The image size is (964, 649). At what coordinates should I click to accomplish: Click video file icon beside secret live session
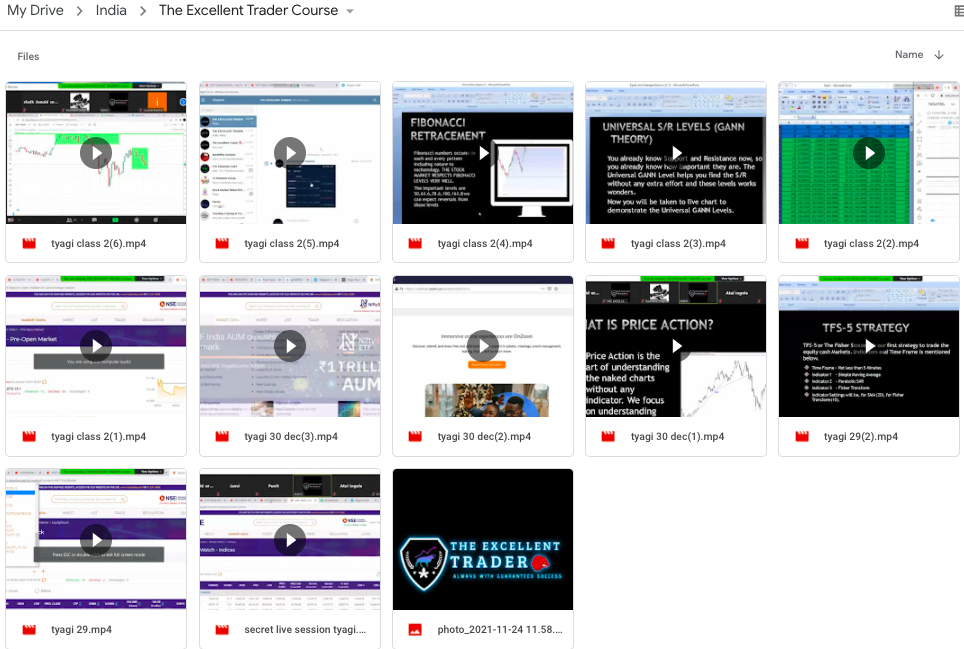[x=222, y=630]
